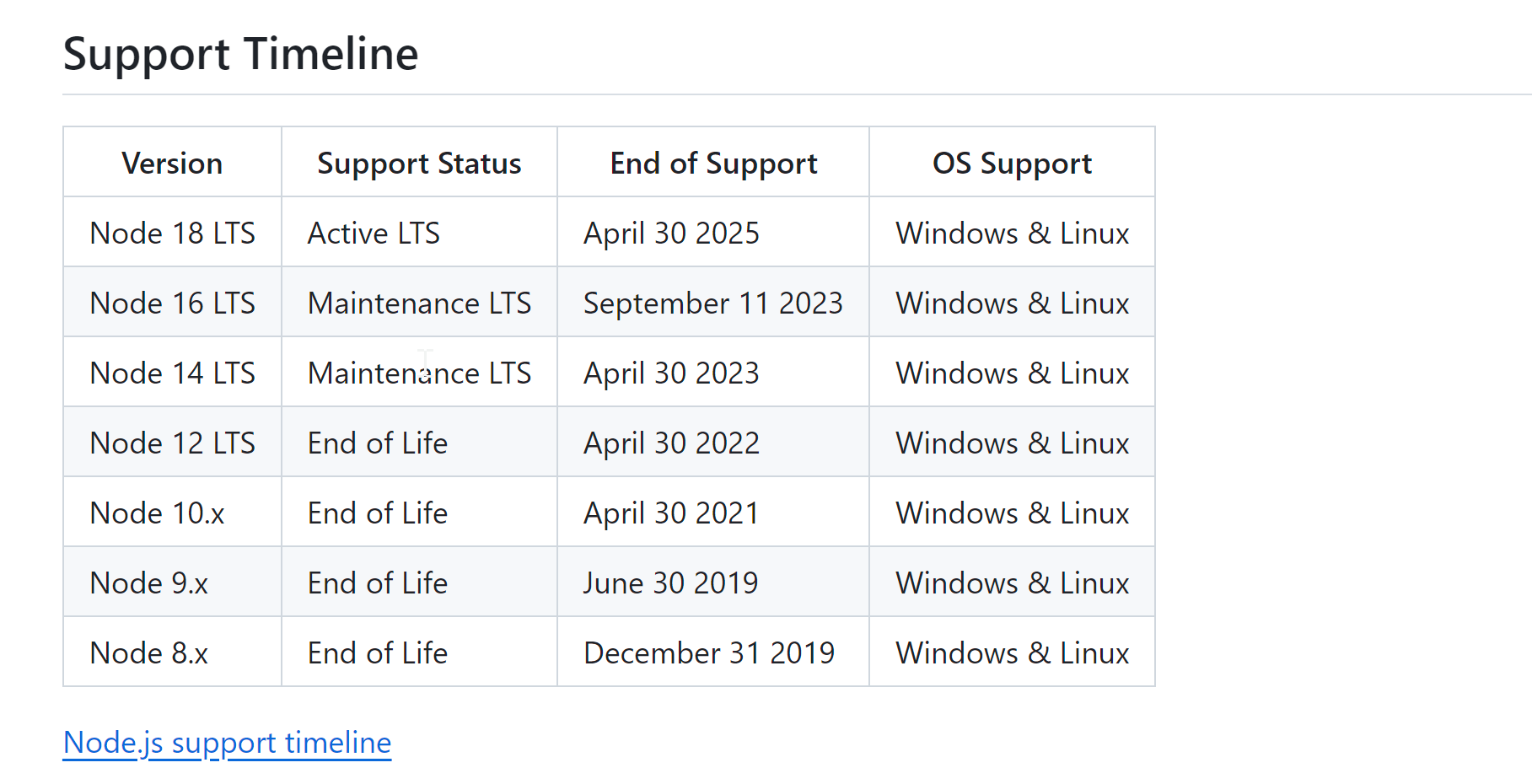
Task: Click the Active LTS status cell
Action: tap(419, 233)
